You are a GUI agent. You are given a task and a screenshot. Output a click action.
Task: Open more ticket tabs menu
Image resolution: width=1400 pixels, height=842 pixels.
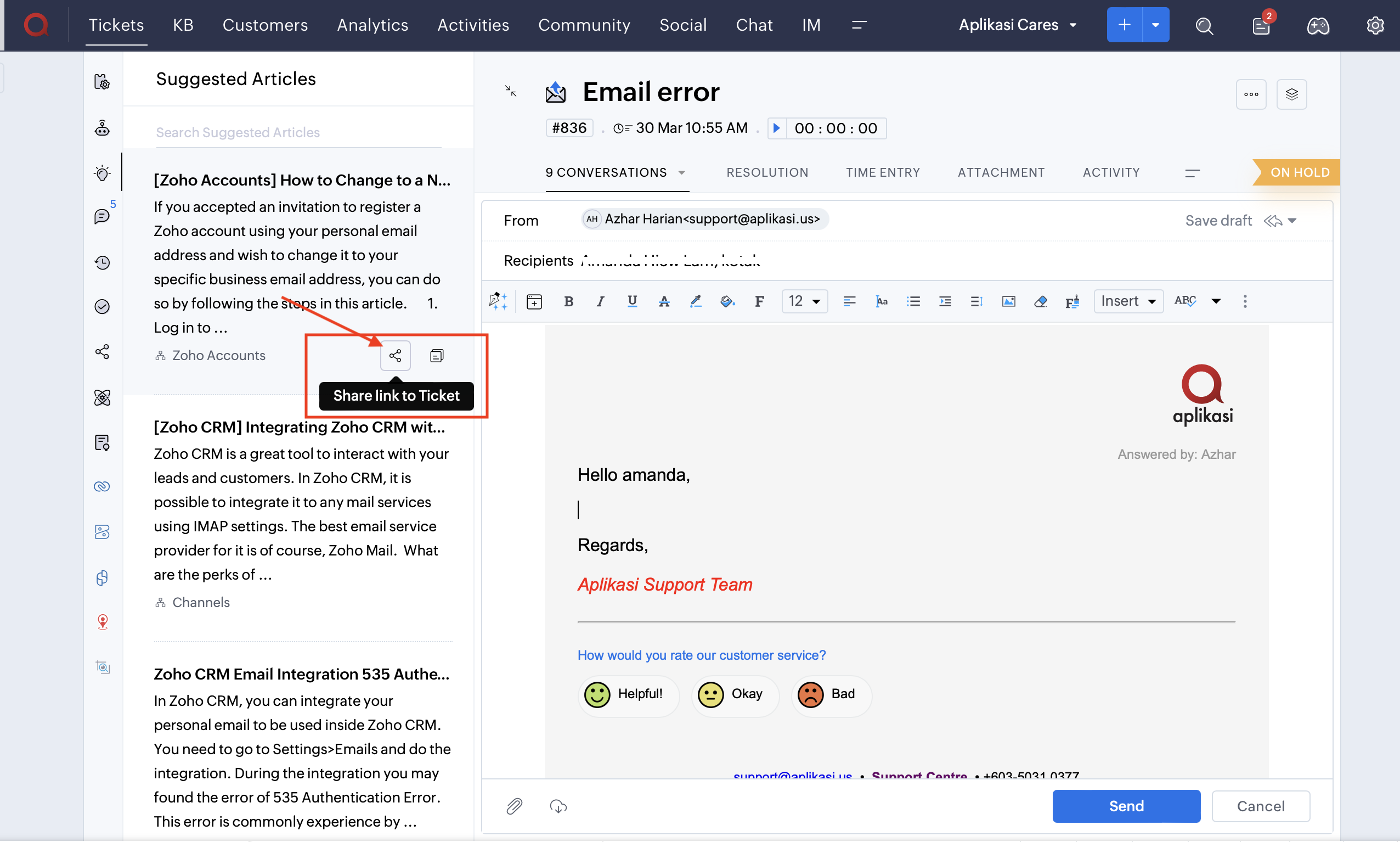tap(1192, 173)
